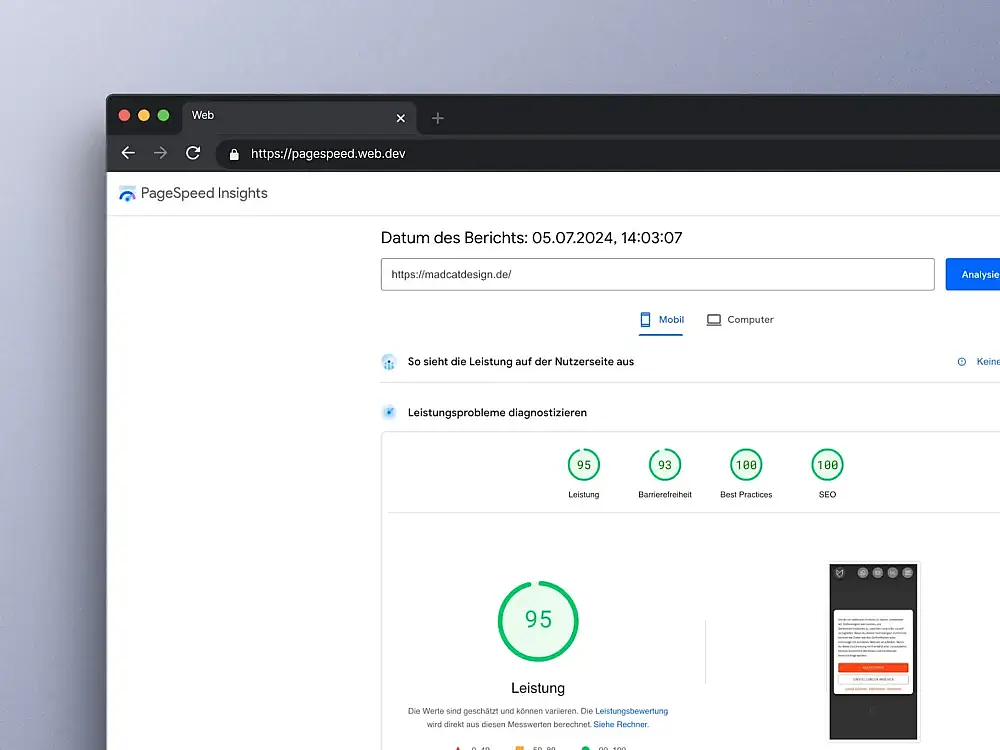The width and height of the screenshot is (1000, 750).
Task: Open the 'Siehe Rechner' link
Action: point(620,724)
